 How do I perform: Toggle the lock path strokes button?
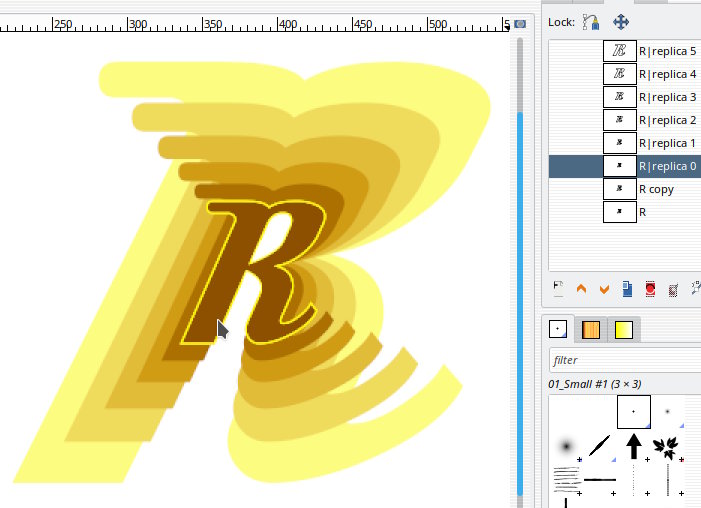click(x=591, y=21)
